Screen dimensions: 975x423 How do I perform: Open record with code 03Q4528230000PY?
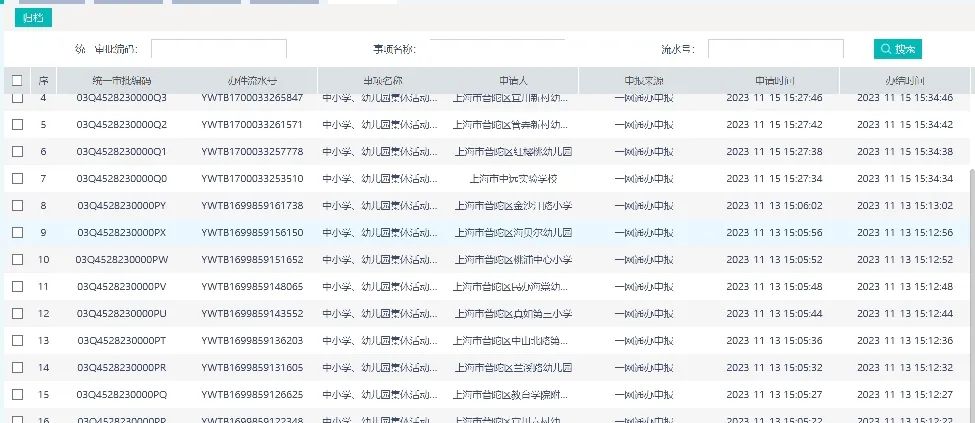click(122, 205)
